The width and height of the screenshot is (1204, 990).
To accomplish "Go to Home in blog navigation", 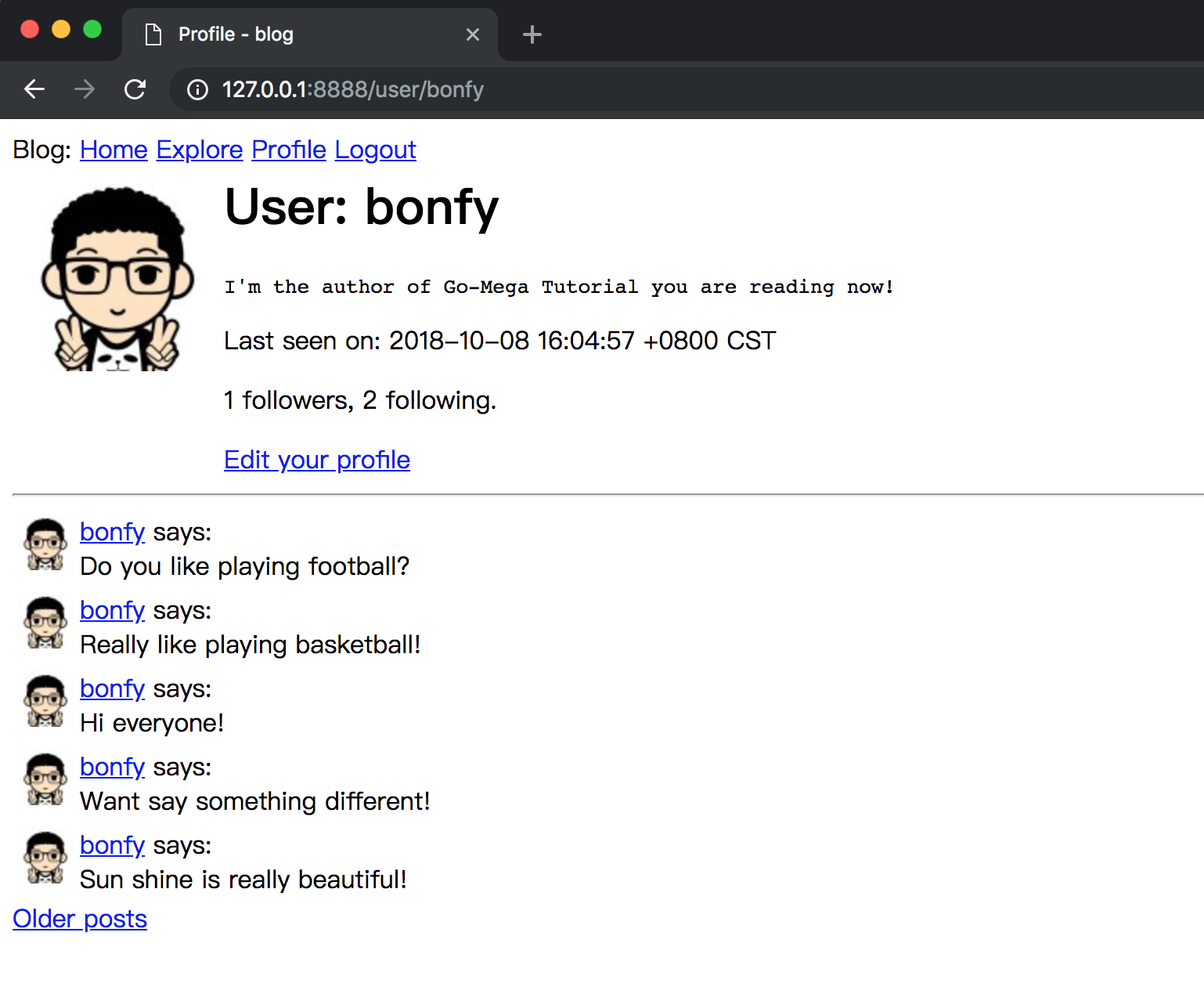I will point(114,150).
